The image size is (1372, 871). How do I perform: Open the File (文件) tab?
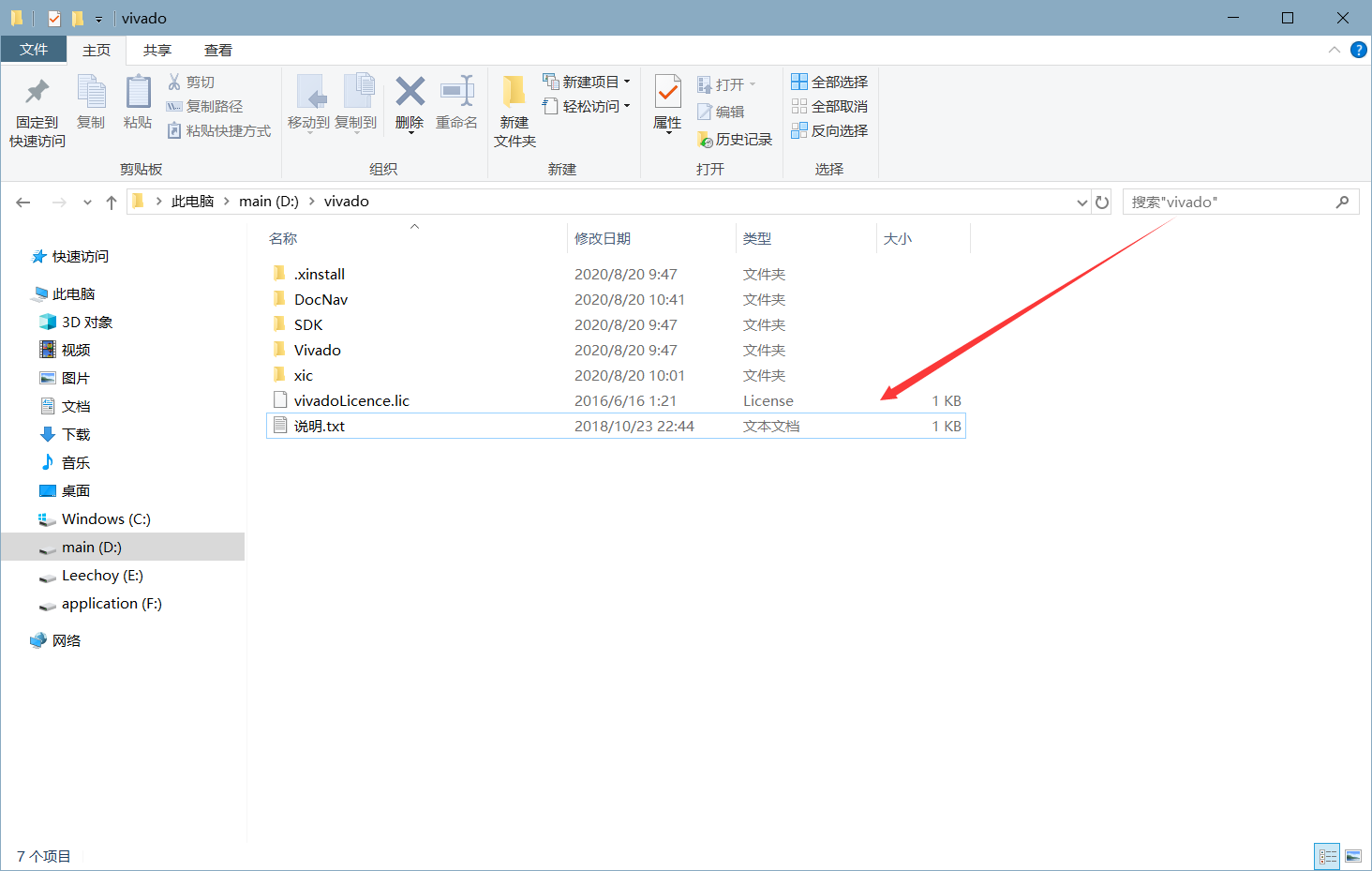tap(34, 50)
